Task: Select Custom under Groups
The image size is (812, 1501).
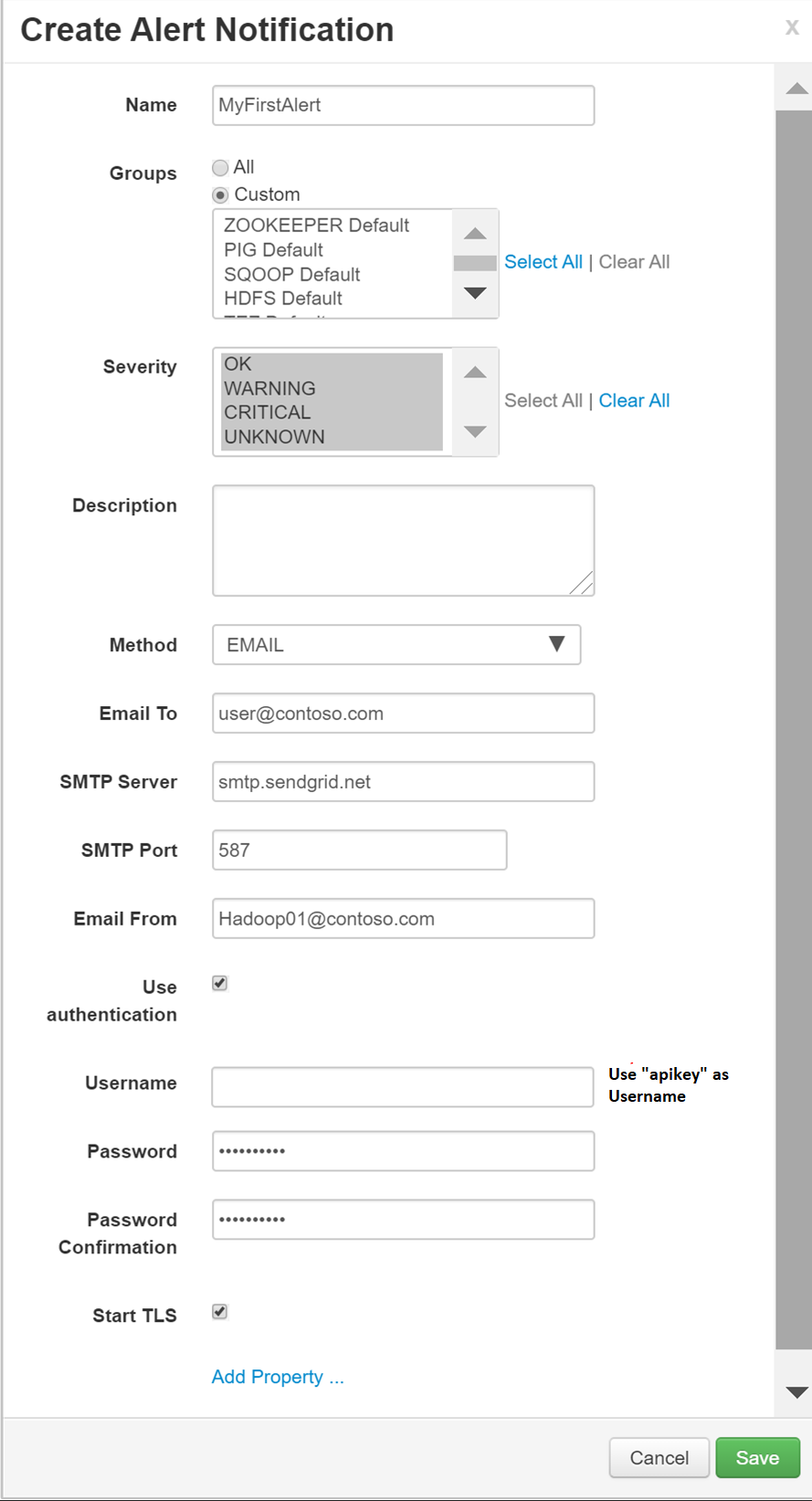Action: point(220,194)
